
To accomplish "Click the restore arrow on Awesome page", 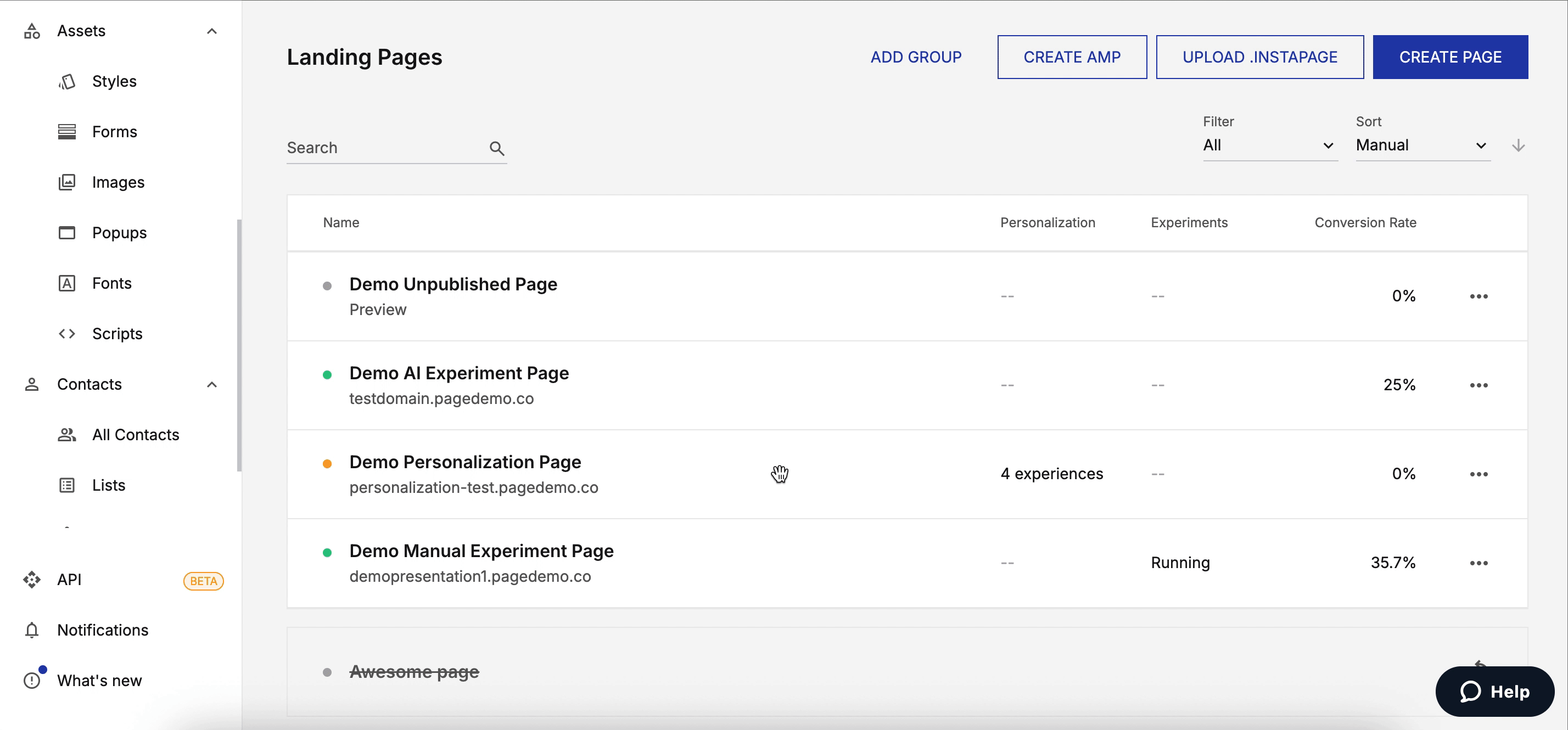I will 1480,664.
